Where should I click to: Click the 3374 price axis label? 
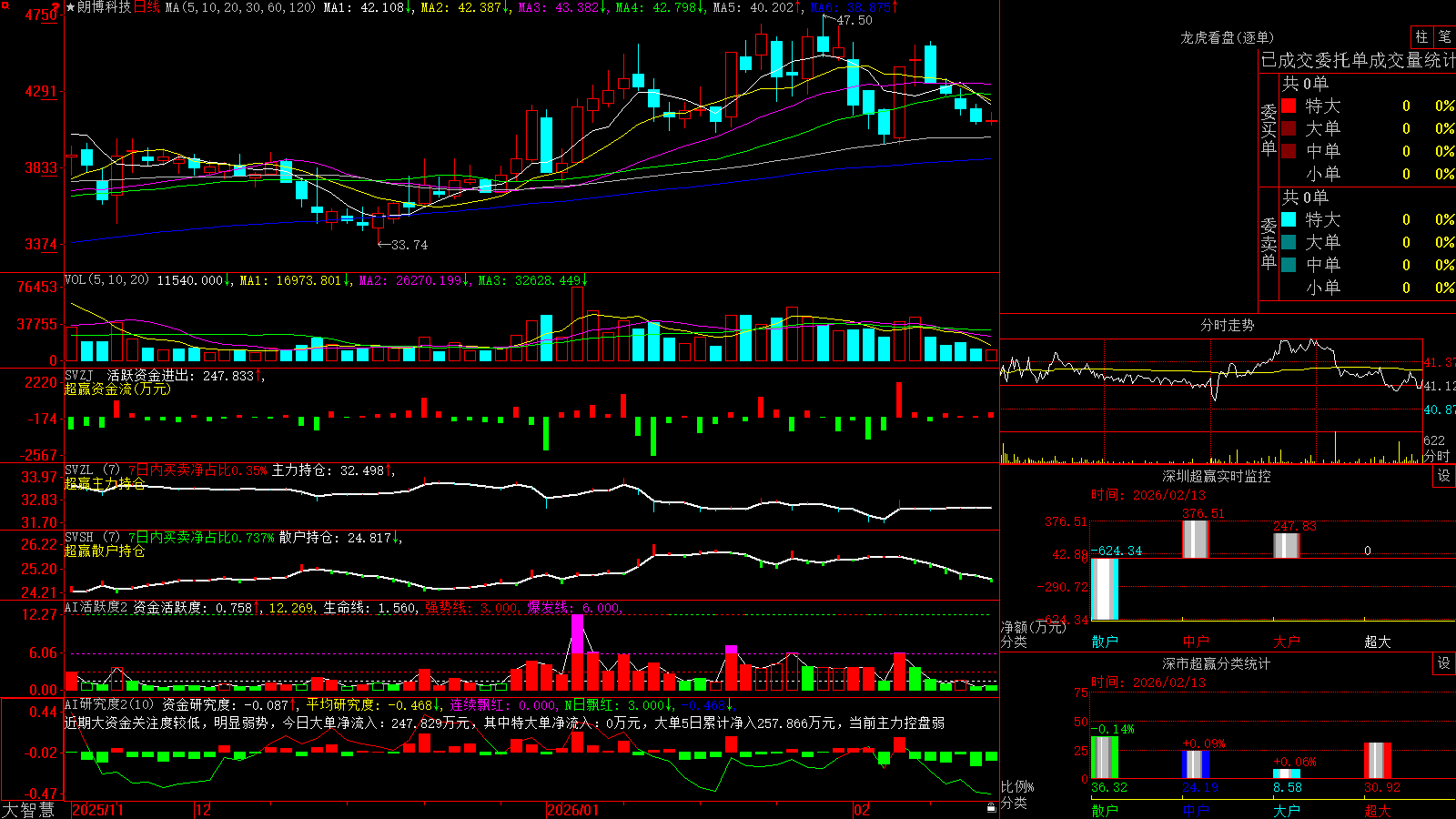tap(41, 244)
